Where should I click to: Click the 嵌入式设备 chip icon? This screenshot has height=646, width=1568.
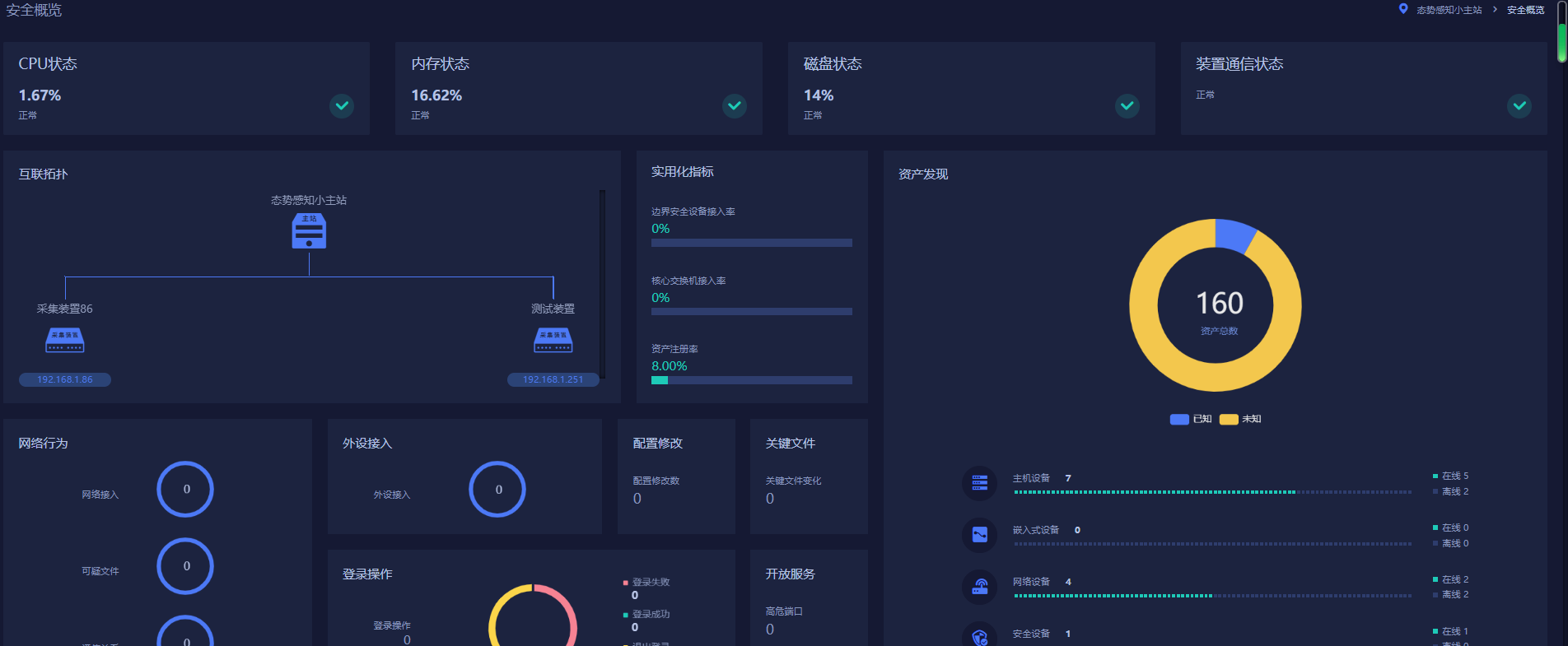tap(980, 535)
